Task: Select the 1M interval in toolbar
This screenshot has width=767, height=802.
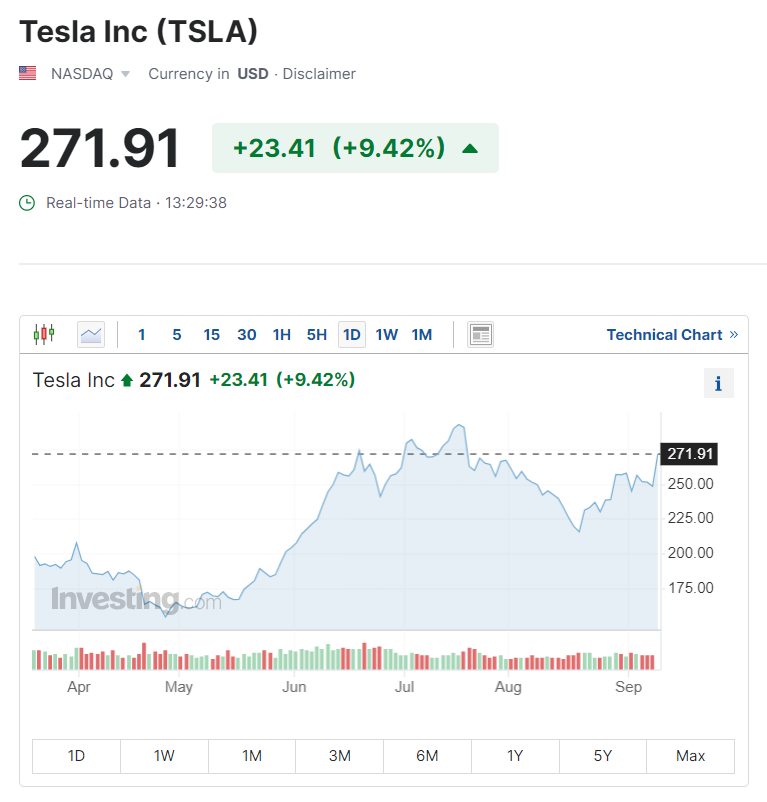Action: pyautogui.click(x=422, y=335)
